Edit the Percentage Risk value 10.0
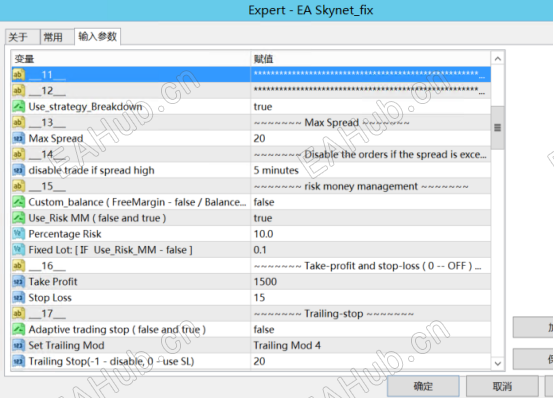This screenshot has width=554, height=398. (371, 234)
